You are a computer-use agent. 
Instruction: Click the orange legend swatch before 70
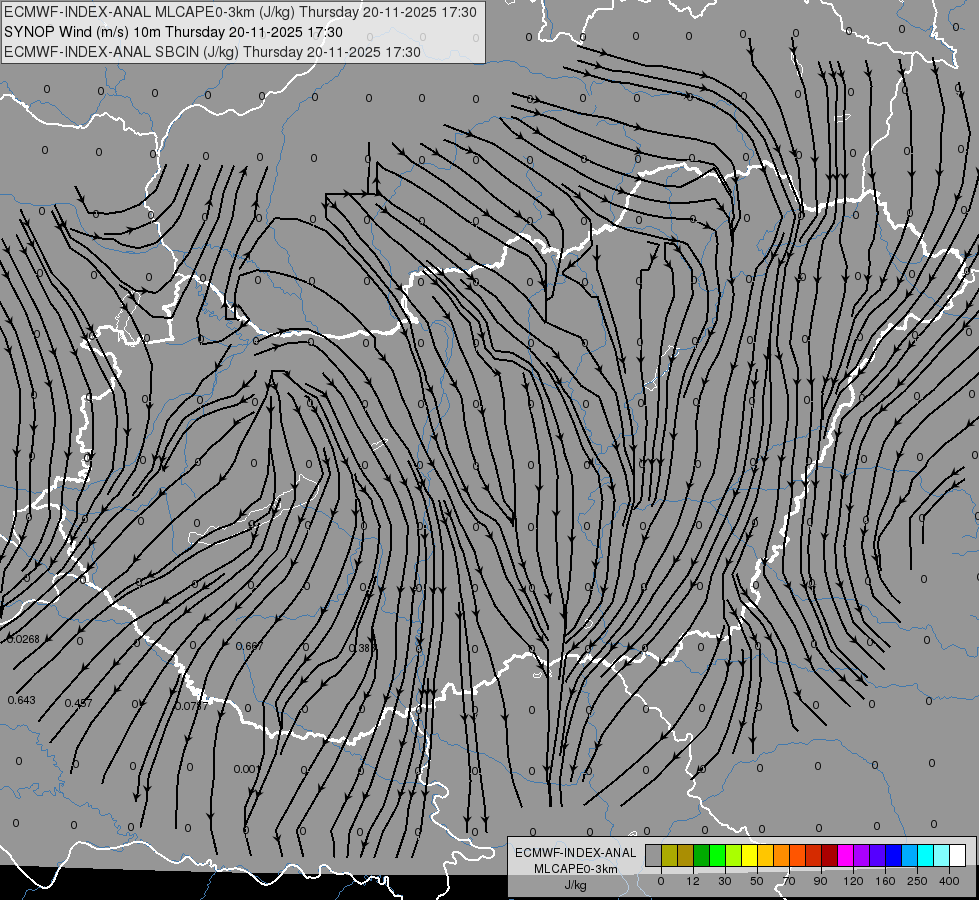[782, 855]
